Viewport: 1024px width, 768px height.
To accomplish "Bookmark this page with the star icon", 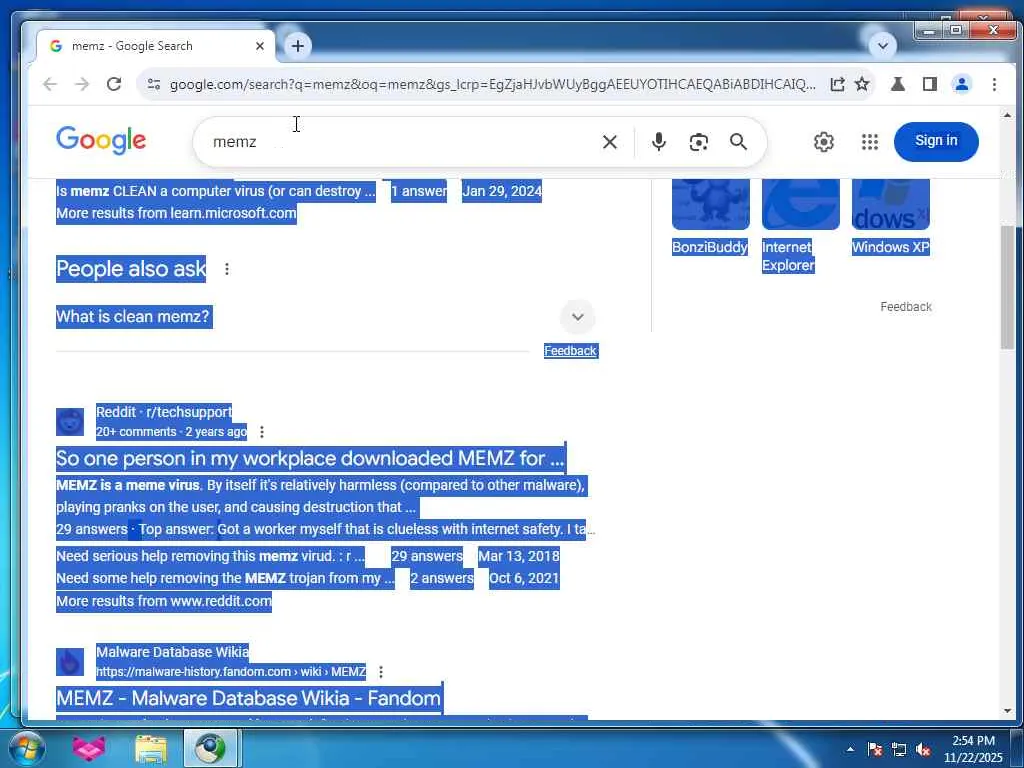I will 862,84.
